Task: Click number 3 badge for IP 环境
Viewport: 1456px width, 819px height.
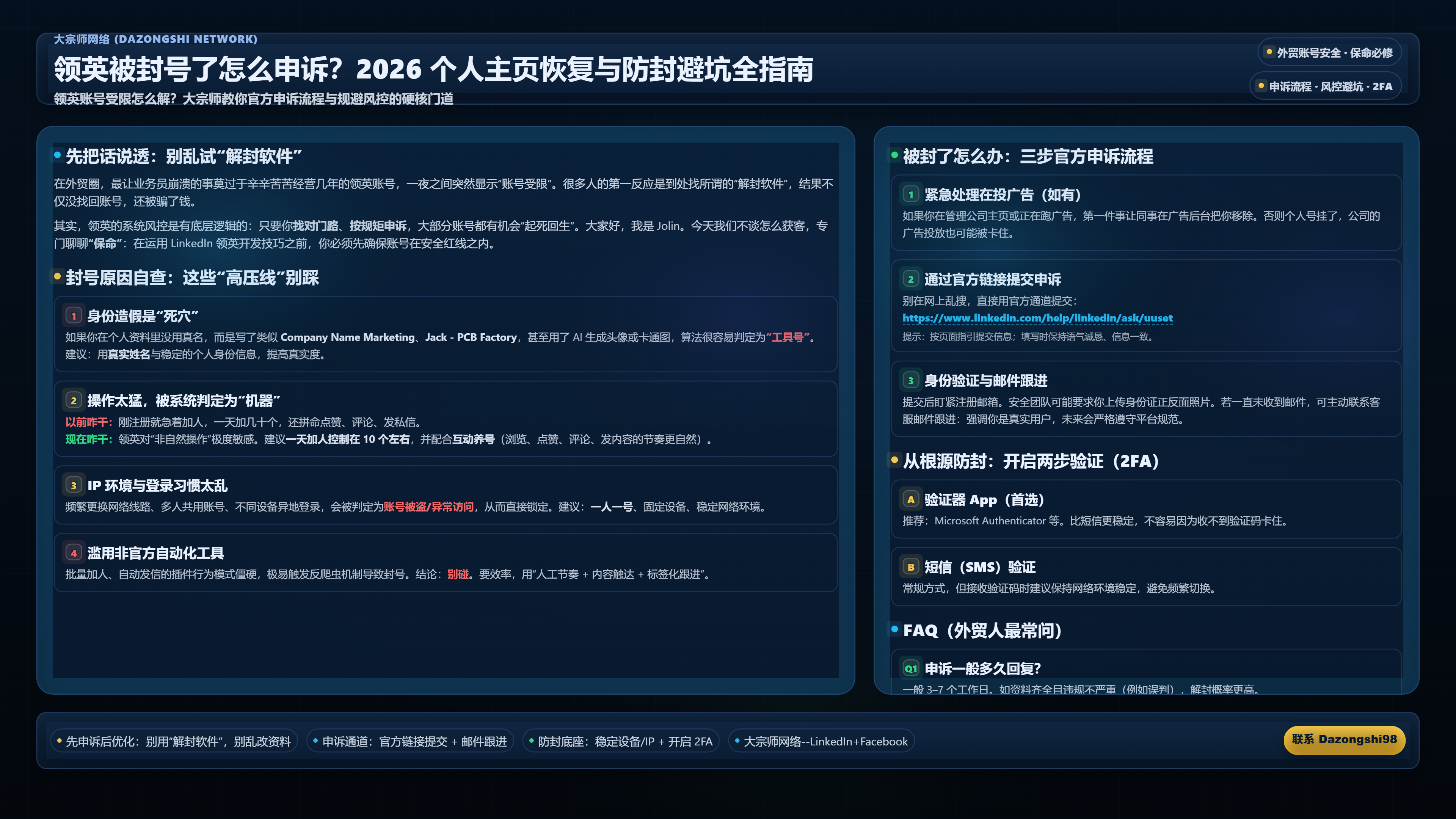Action: coord(74,485)
